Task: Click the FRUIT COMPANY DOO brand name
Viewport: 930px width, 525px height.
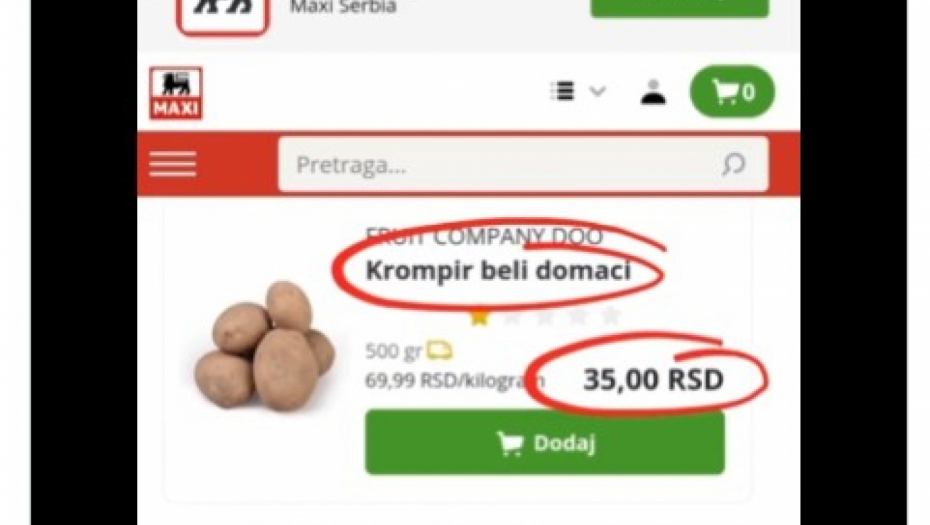Action: [x=484, y=237]
